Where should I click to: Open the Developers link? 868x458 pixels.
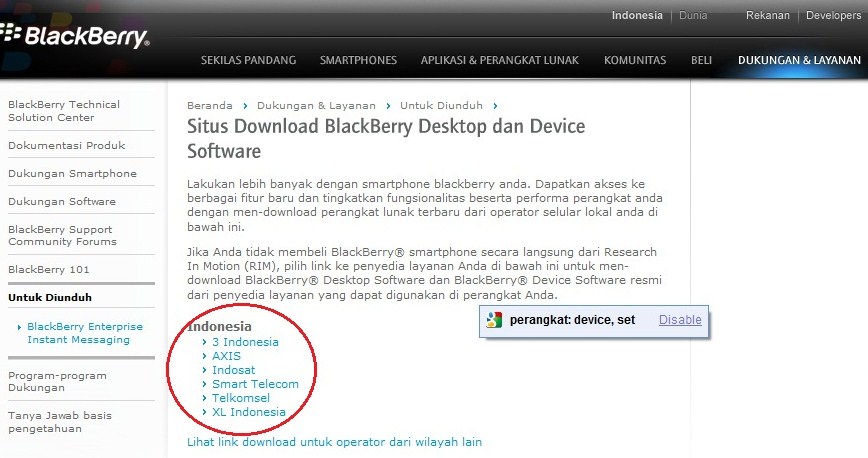(x=833, y=16)
